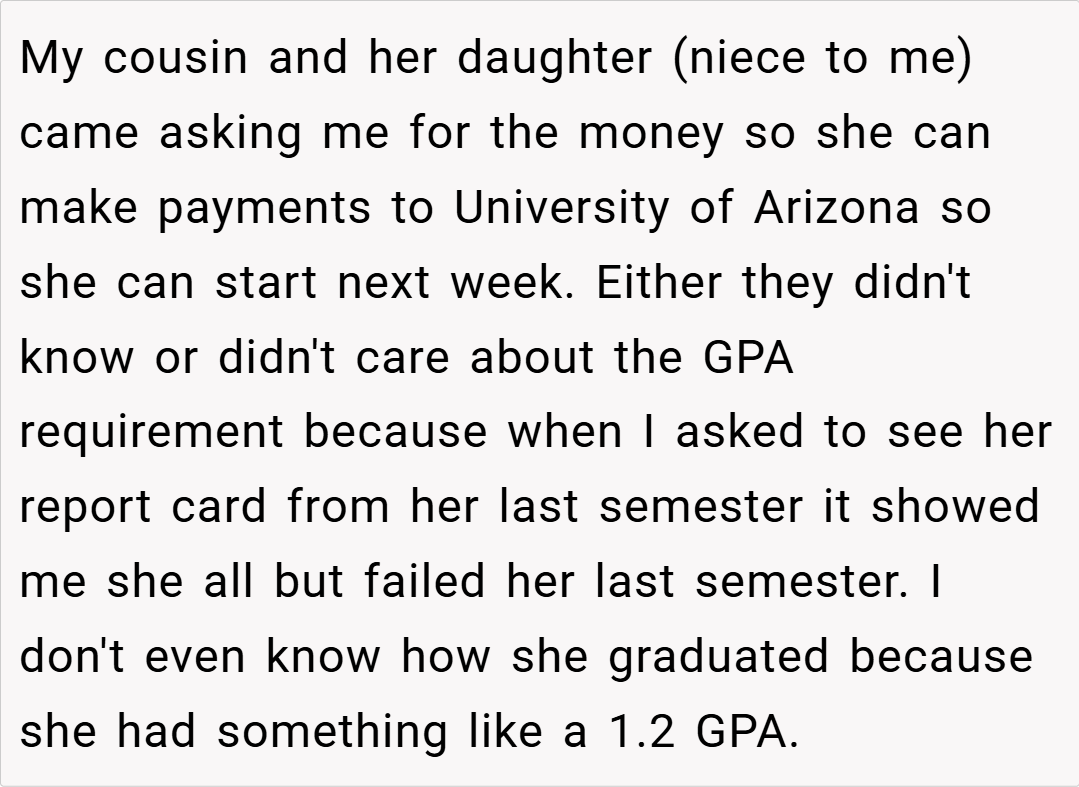The width and height of the screenshot is (1079, 787).
Task: Click the word "requirement"
Action: coord(151,433)
